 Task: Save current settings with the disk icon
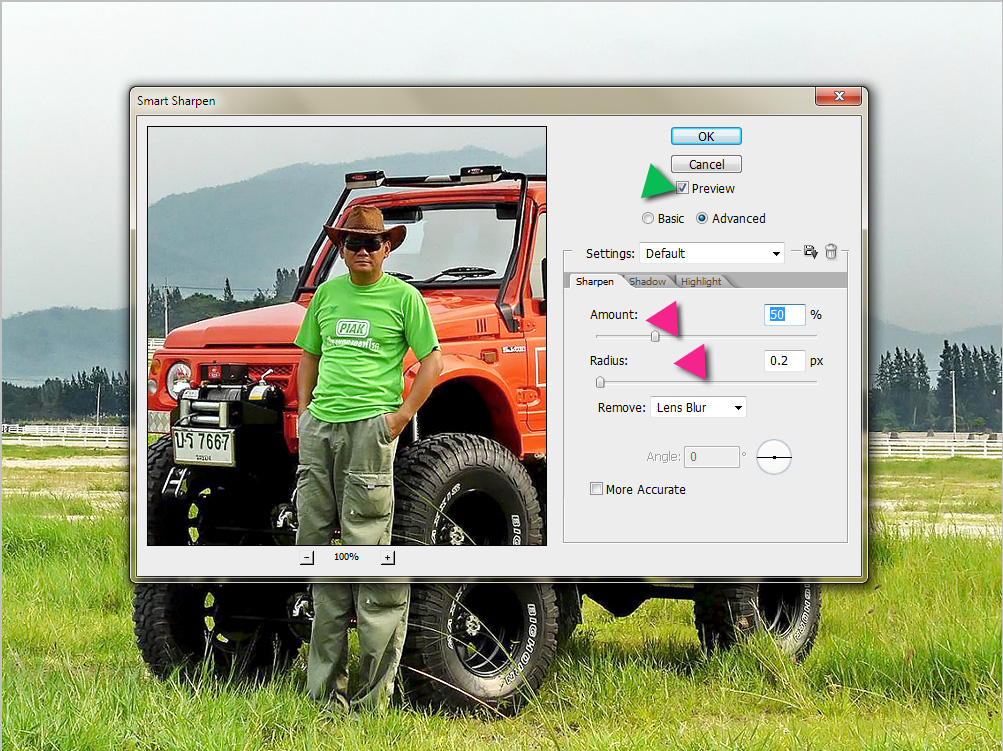(810, 253)
